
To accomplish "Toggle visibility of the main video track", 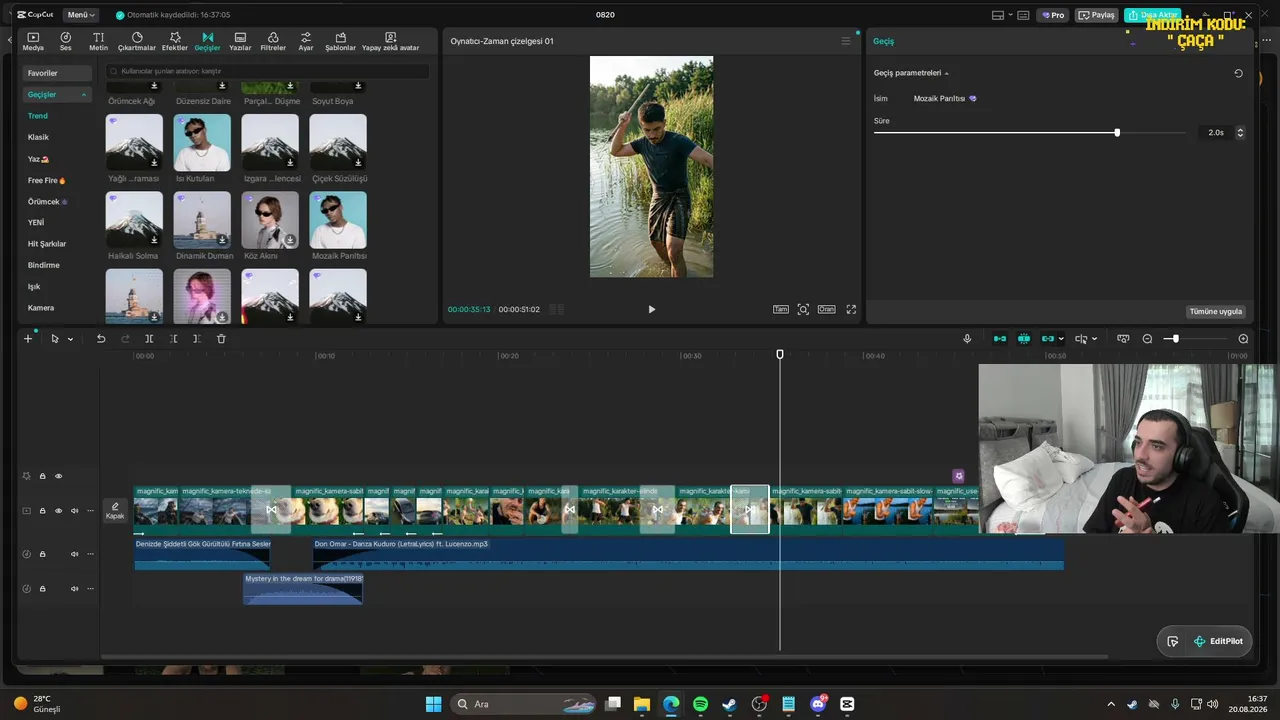I will 58,511.
